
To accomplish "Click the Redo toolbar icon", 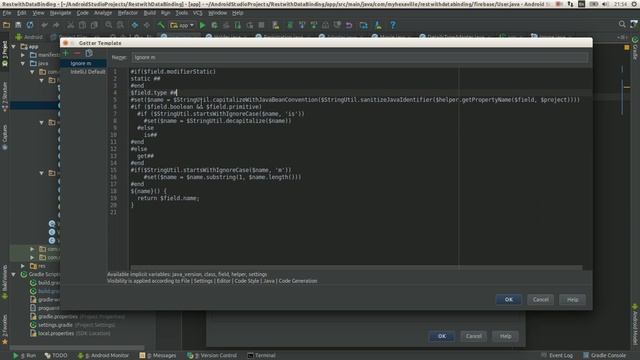I will (x=56, y=25).
